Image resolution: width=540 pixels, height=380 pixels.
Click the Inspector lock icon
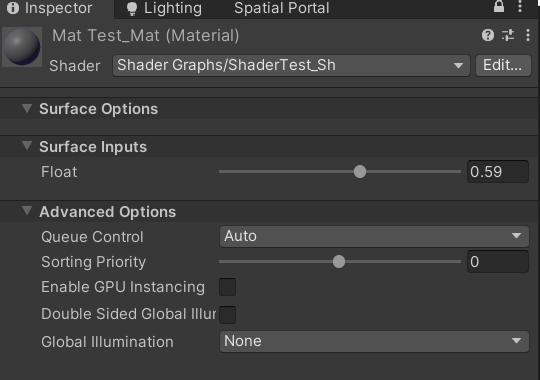click(x=499, y=6)
